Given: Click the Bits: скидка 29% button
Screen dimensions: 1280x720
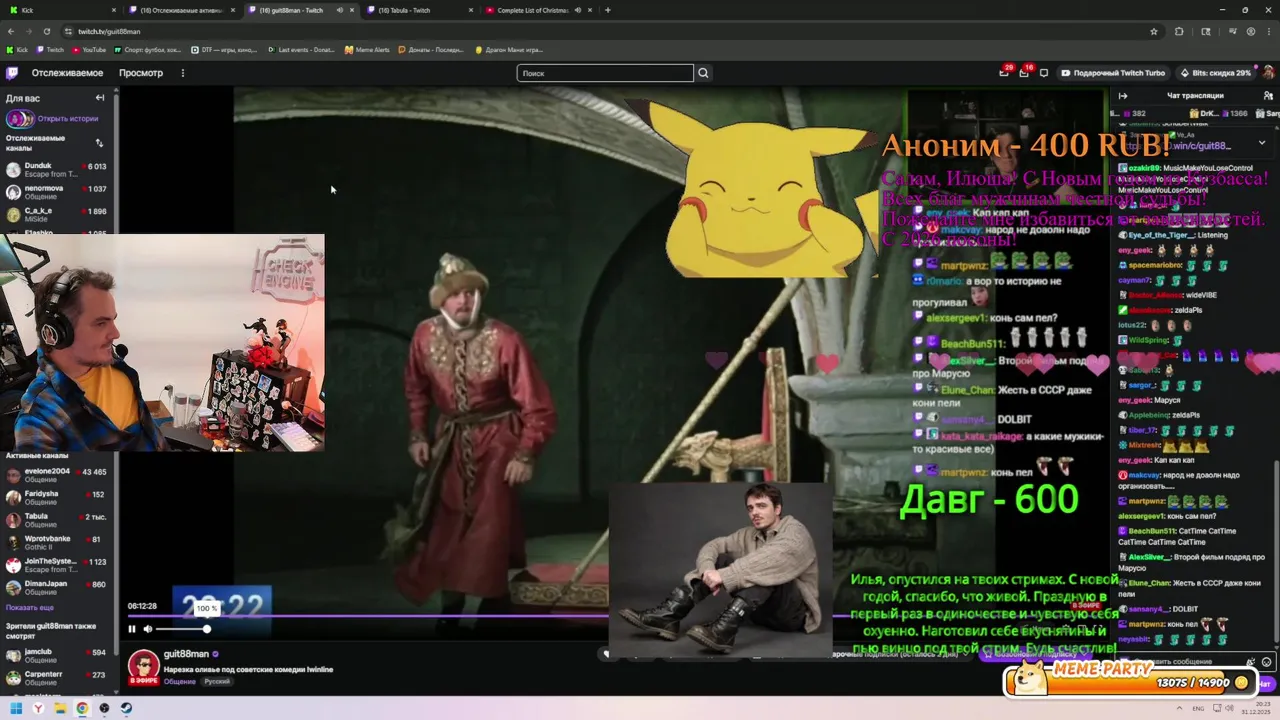Looking at the screenshot, I should click(1215, 73).
